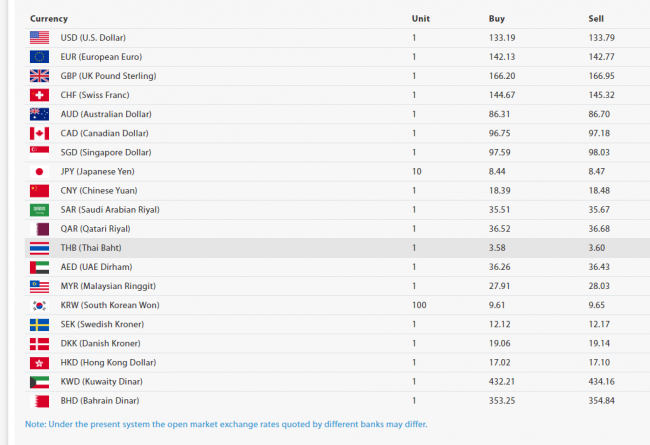
Task: Click the Buy column header
Action: tap(497, 18)
